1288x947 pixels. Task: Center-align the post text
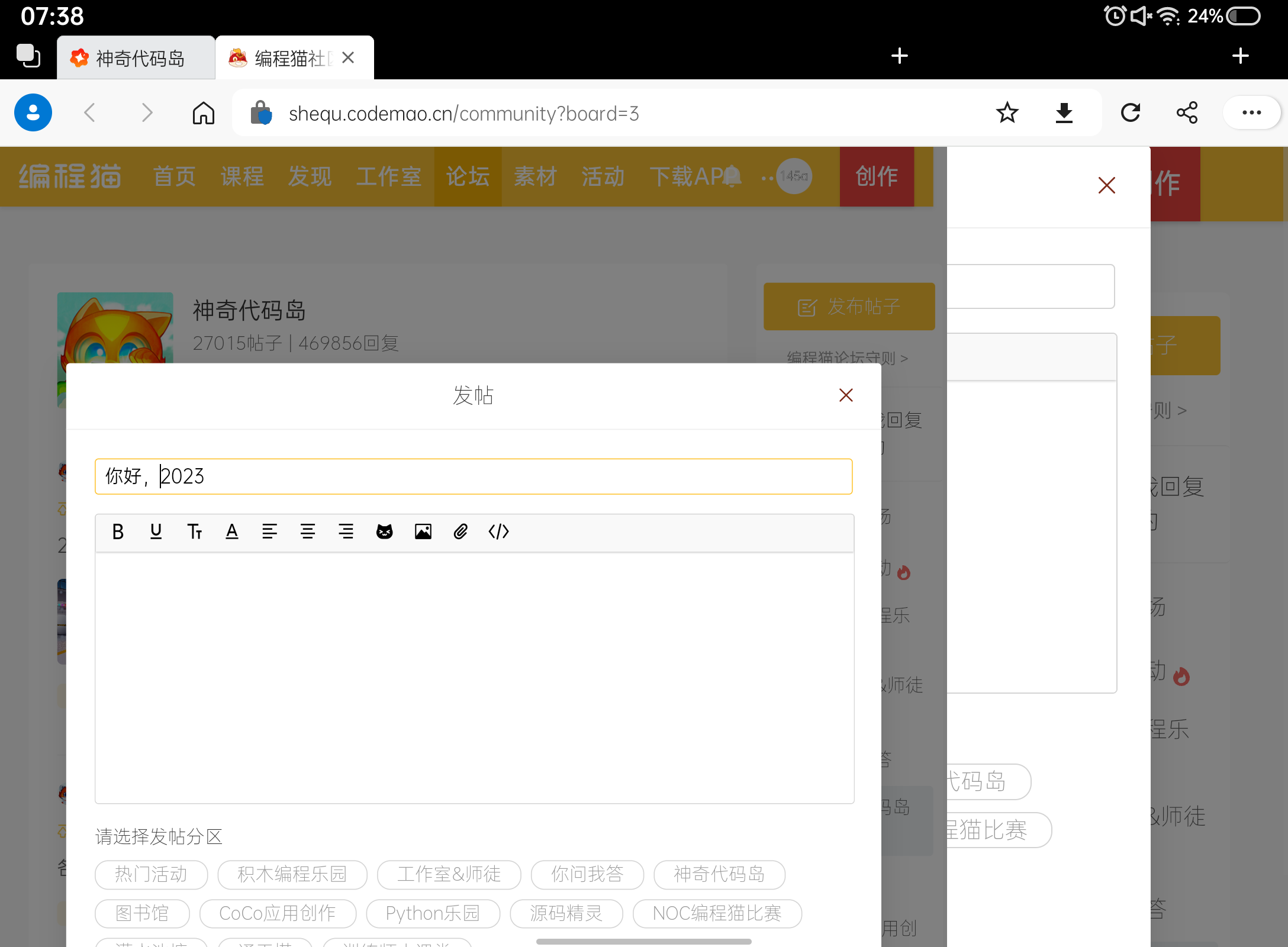point(308,532)
